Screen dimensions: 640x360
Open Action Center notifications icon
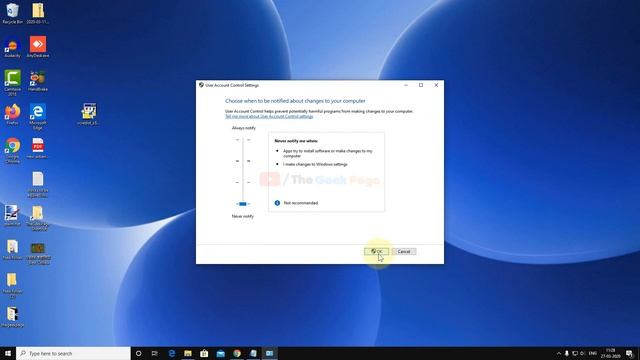pos(629,353)
